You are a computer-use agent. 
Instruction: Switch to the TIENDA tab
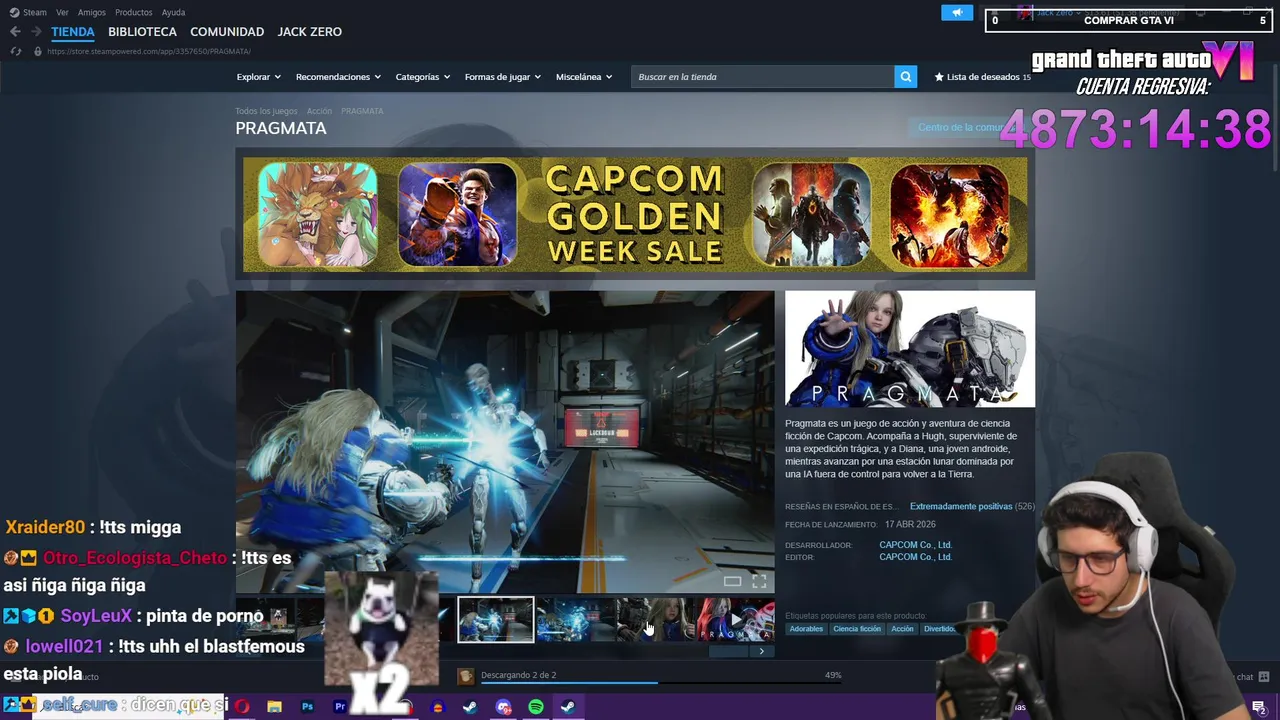[73, 32]
